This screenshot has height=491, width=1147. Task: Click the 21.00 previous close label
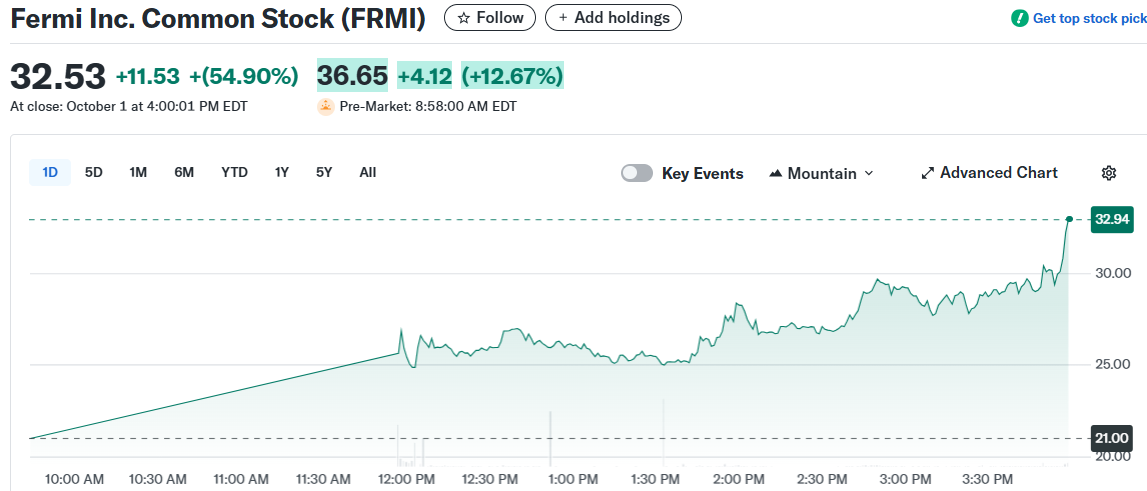click(x=1112, y=438)
